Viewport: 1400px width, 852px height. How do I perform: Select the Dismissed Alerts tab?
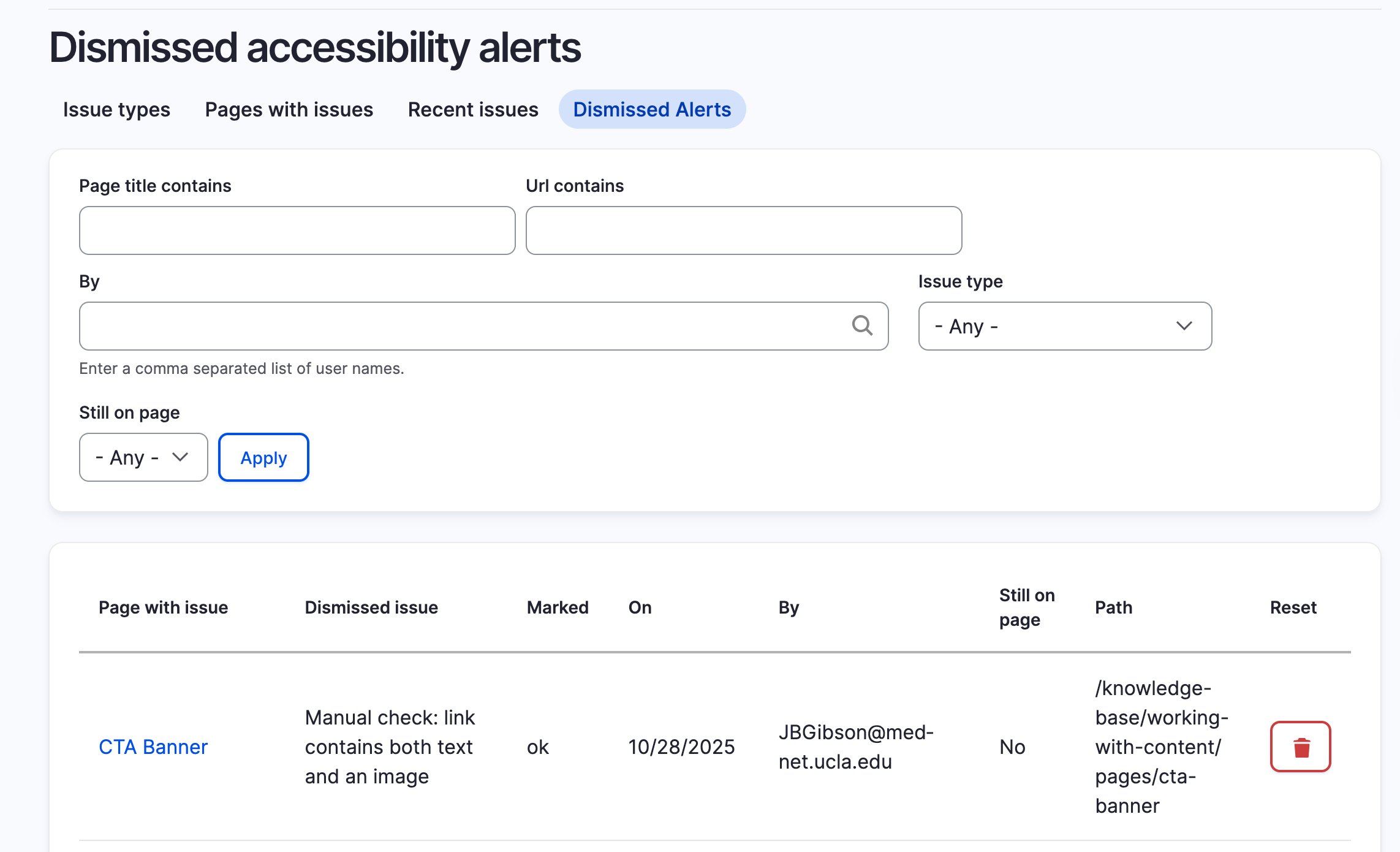click(652, 110)
